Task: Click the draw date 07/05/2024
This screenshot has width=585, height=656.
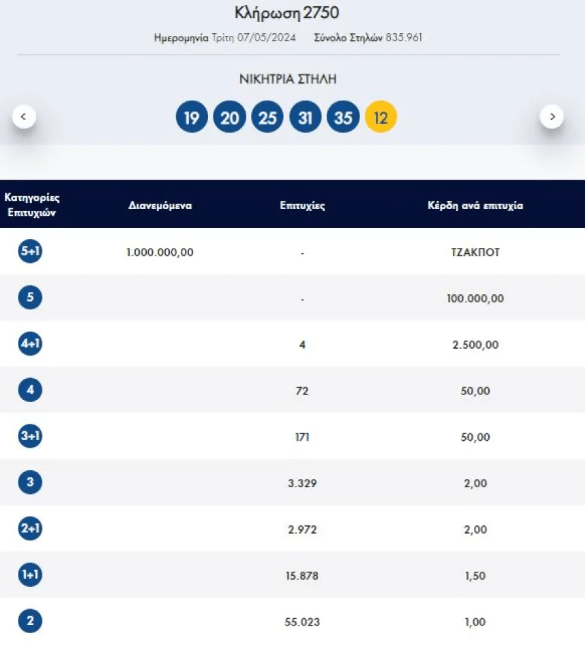Action: pos(267,38)
